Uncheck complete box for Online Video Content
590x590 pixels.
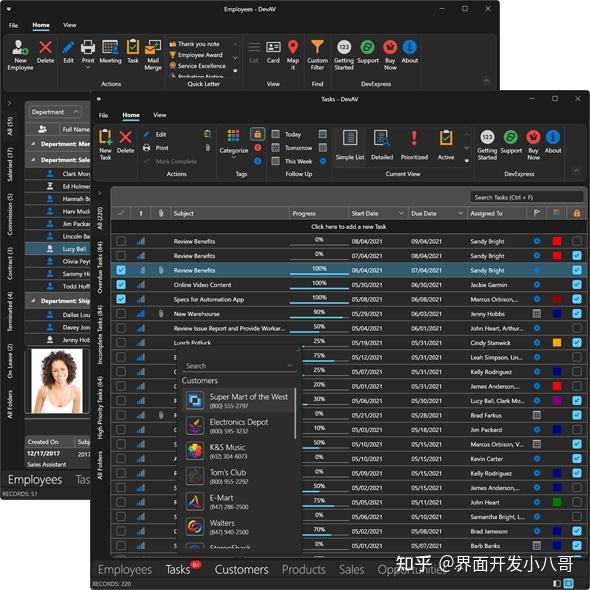[121, 284]
